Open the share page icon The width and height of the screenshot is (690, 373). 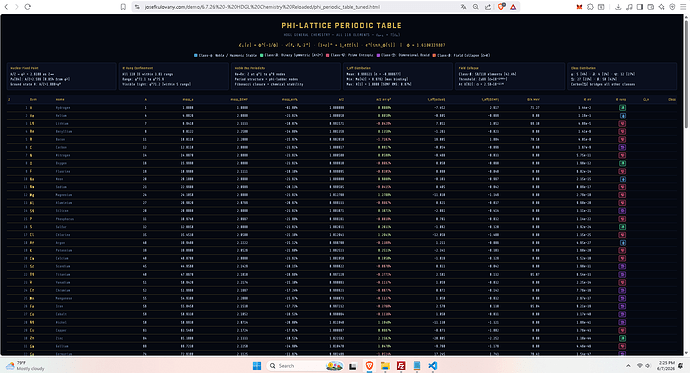pos(488,7)
